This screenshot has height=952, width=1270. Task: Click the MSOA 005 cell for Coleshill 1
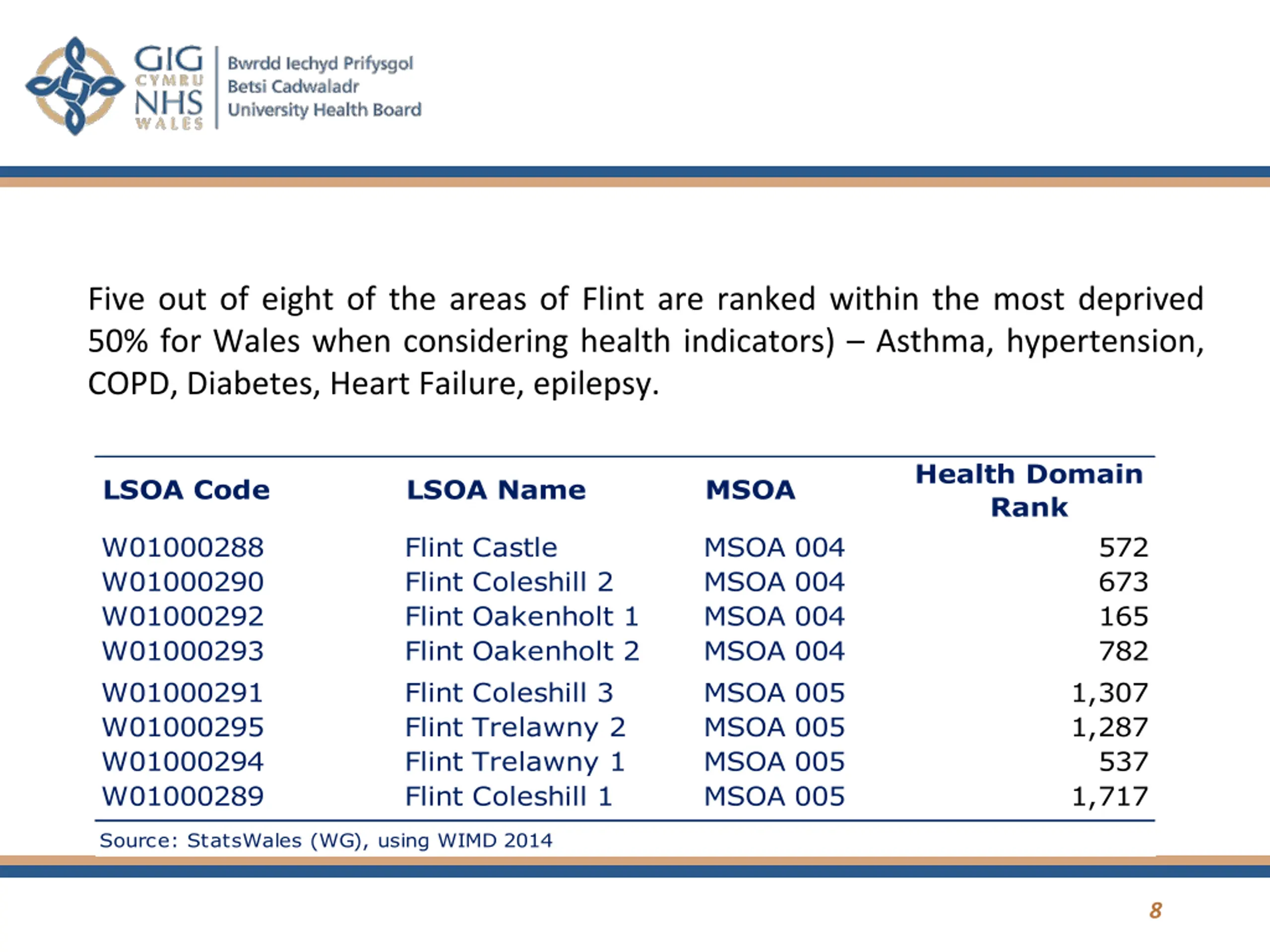[774, 796]
